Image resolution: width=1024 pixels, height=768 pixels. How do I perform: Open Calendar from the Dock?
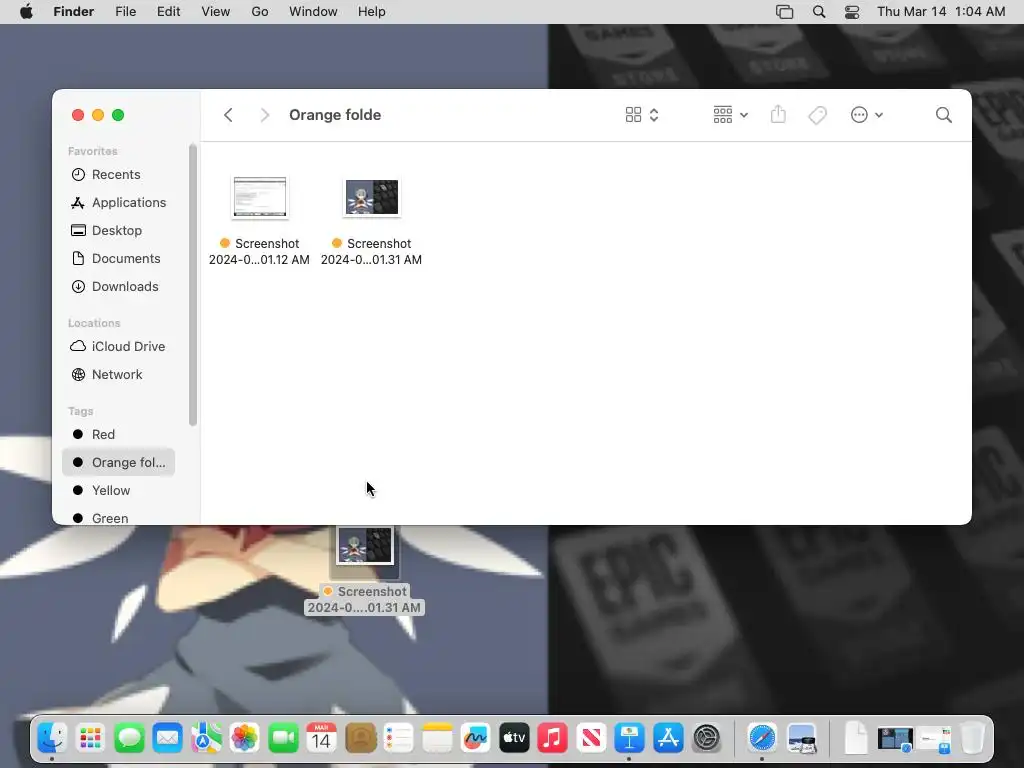click(x=321, y=739)
